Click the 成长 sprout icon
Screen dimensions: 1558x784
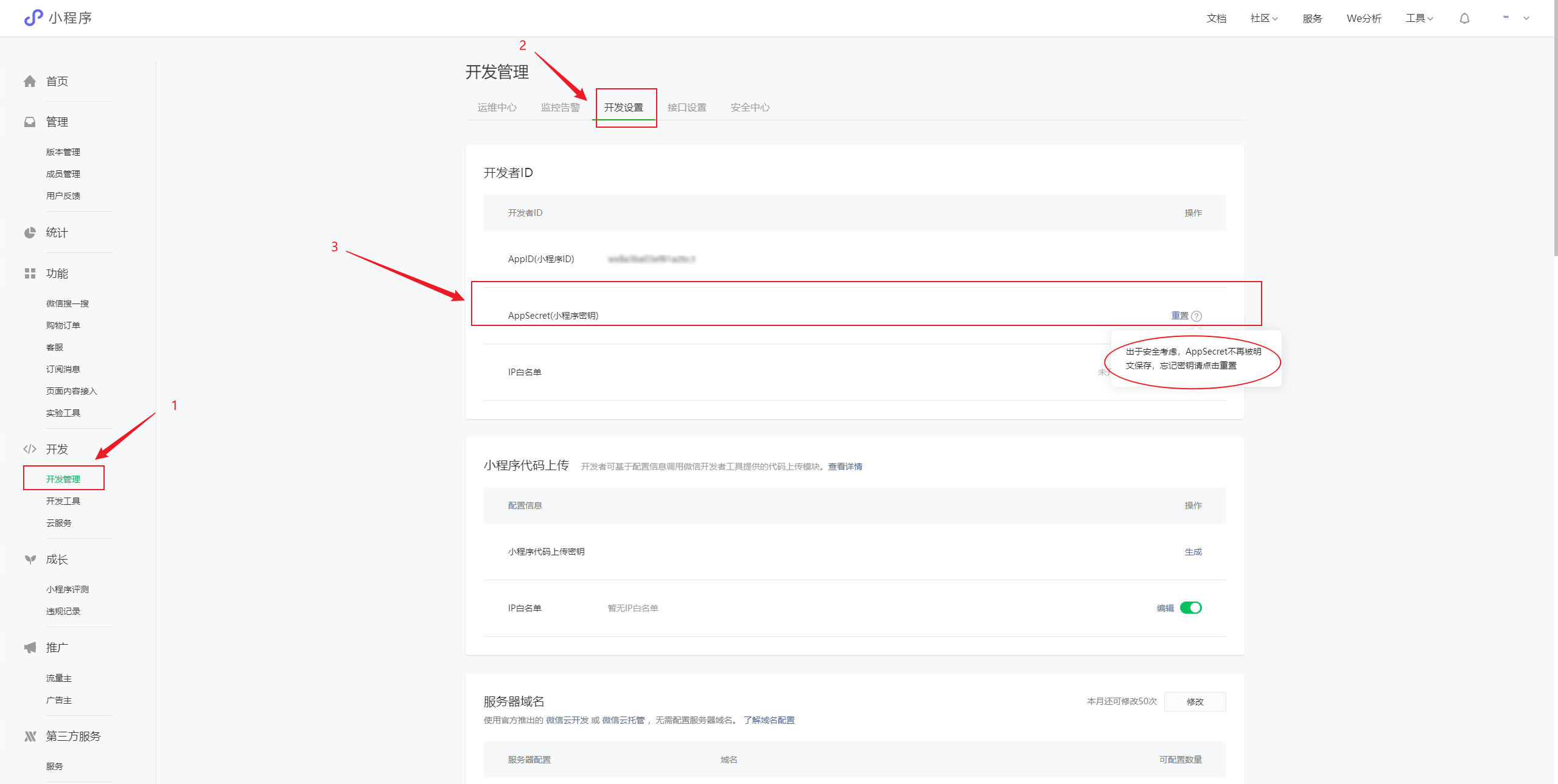tap(30, 559)
